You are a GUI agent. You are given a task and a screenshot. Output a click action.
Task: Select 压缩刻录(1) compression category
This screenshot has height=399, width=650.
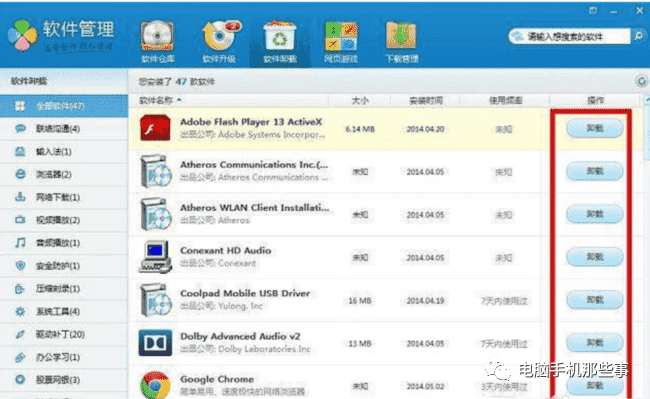pyautogui.click(x=64, y=288)
